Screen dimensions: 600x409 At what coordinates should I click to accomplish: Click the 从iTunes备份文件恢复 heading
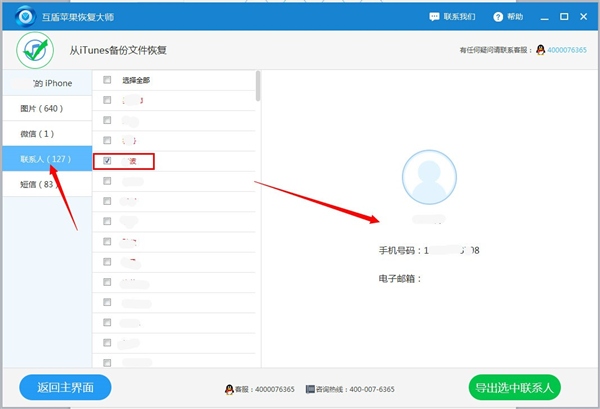(x=118, y=50)
